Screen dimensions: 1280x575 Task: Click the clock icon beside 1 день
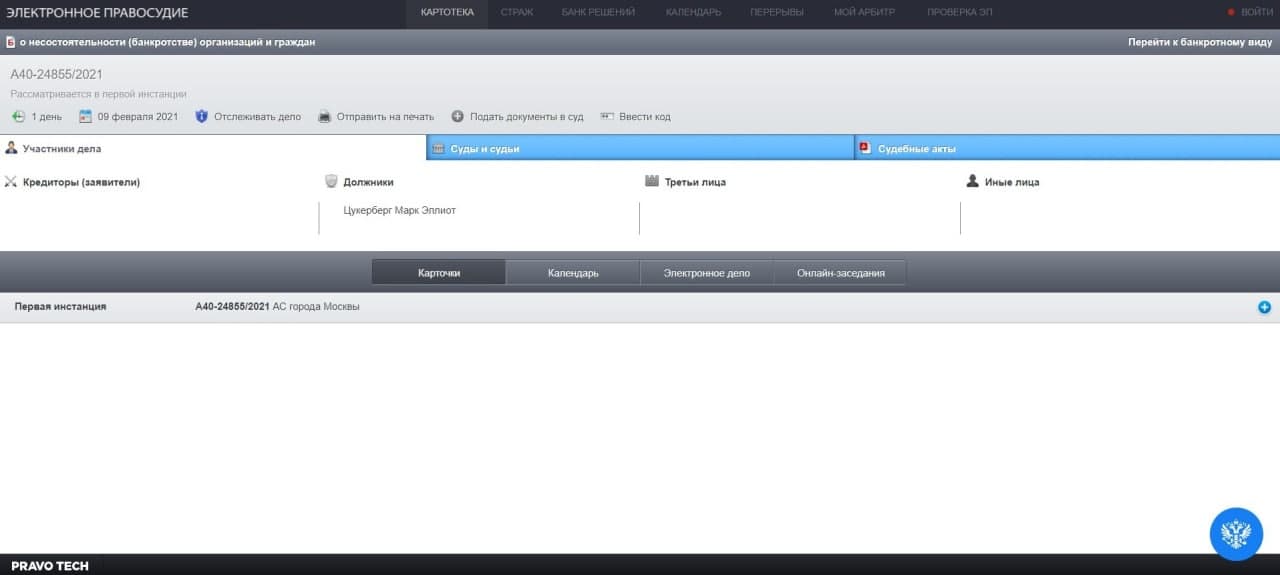click(x=18, y=116)
